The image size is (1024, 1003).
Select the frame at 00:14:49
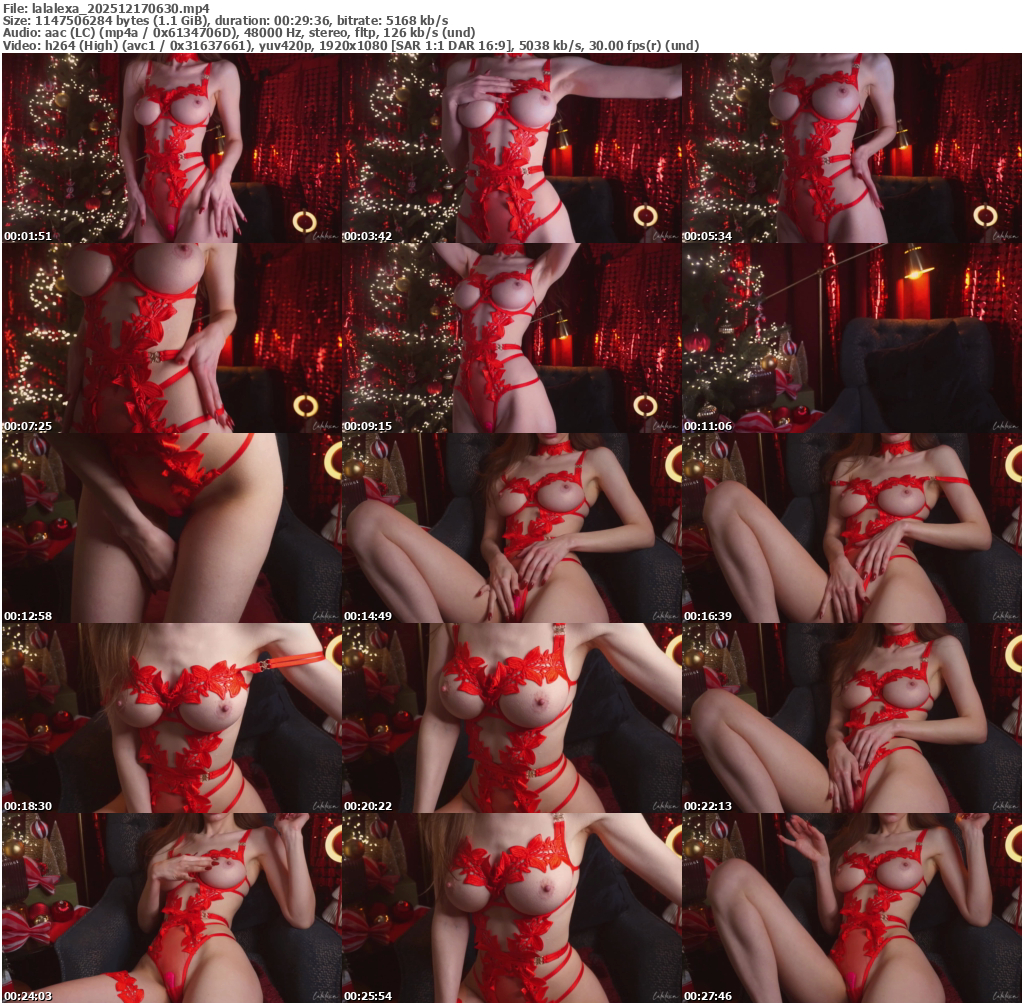coord(511,528)
